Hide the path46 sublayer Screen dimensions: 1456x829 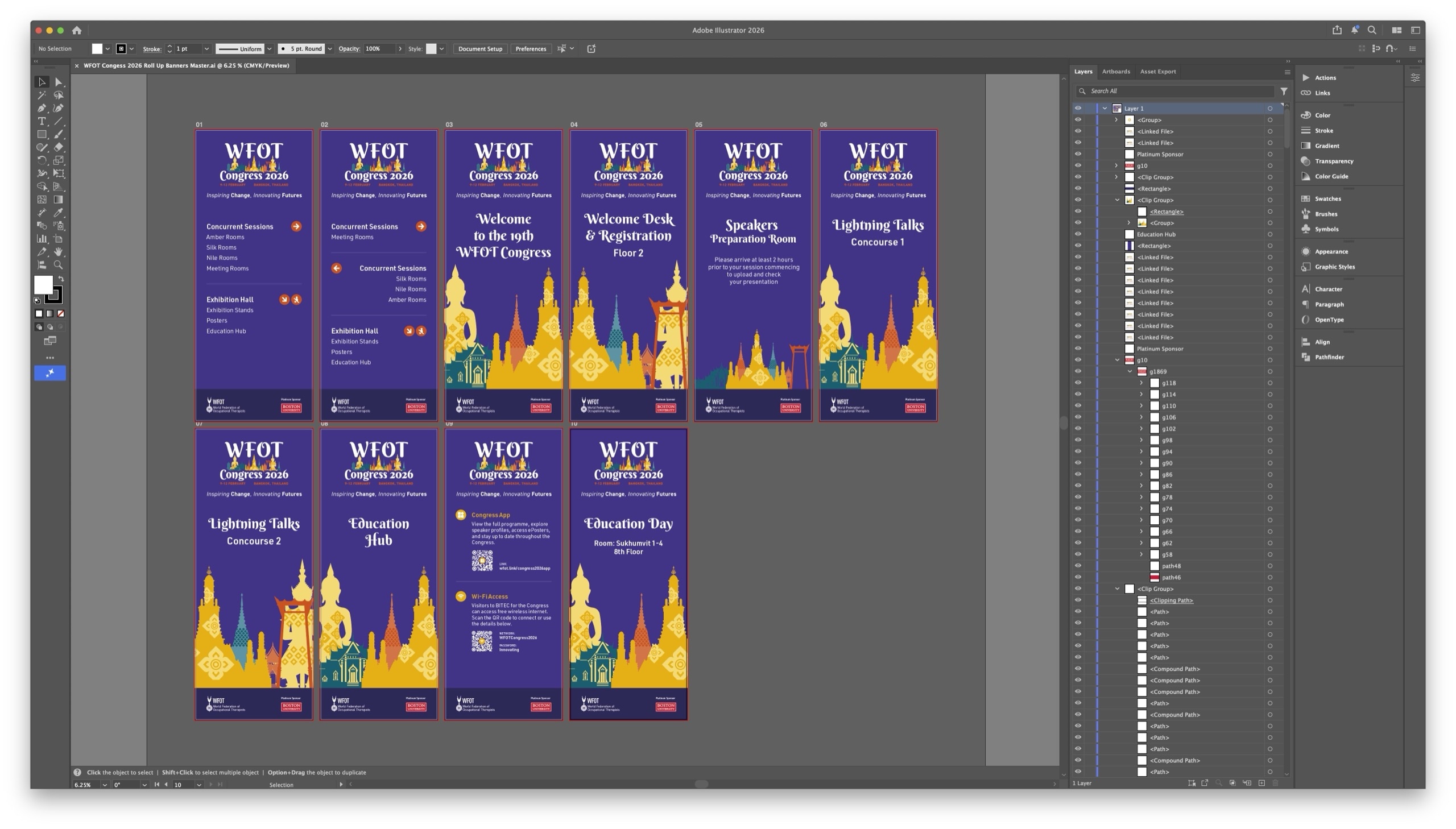coord(1077,577)
